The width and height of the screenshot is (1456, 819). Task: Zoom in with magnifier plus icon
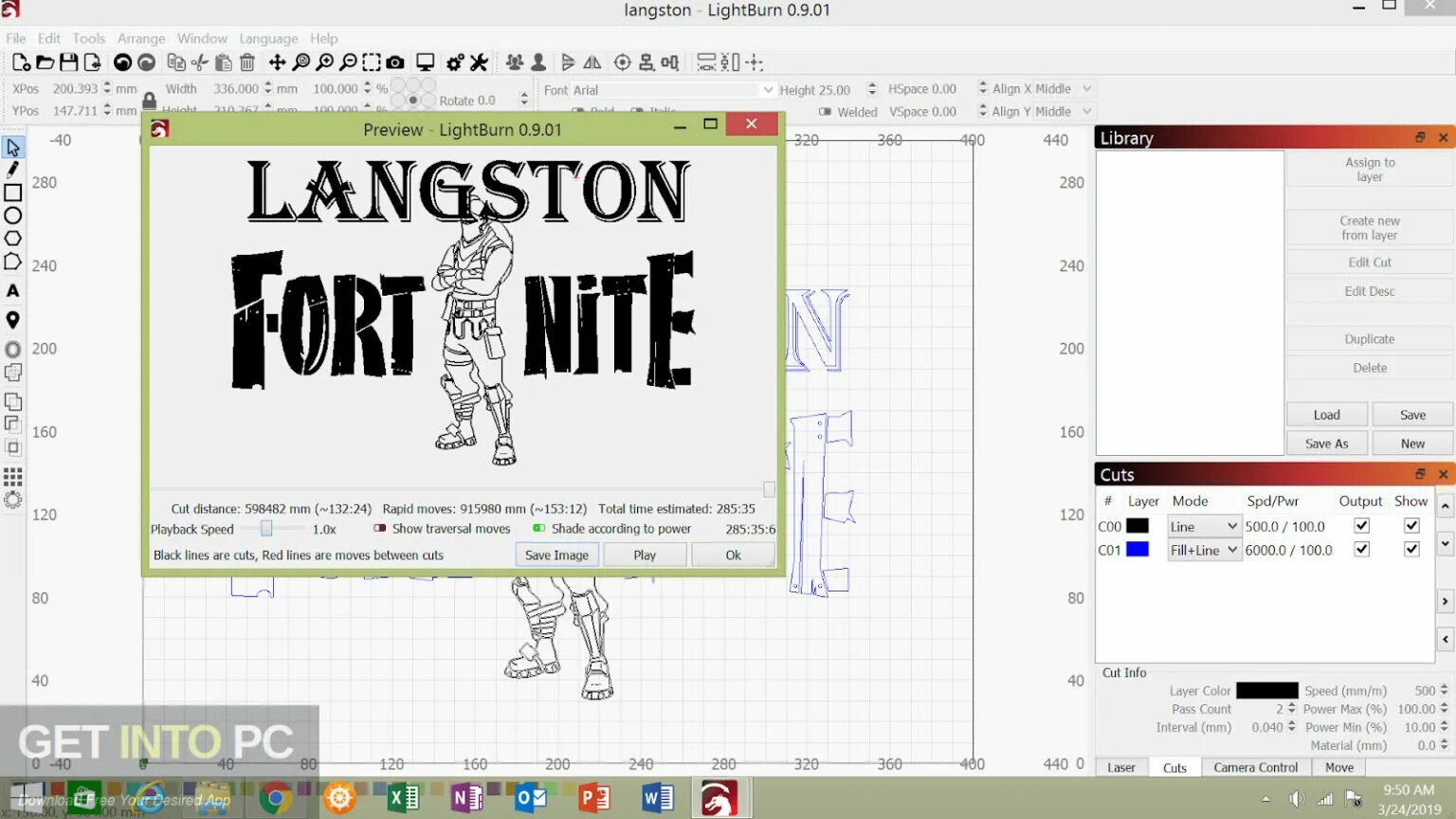point(325,63)
